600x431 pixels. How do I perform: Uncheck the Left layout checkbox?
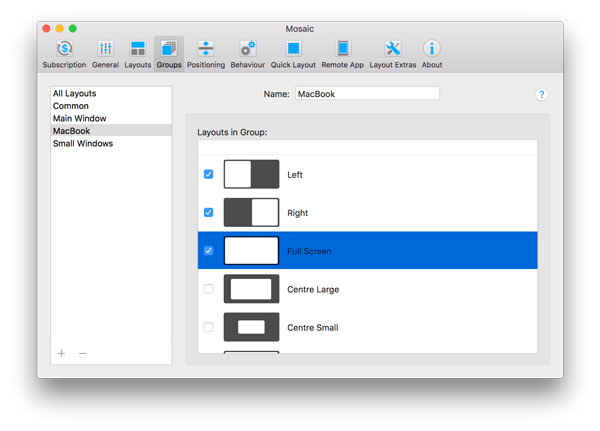click(208, 174)
